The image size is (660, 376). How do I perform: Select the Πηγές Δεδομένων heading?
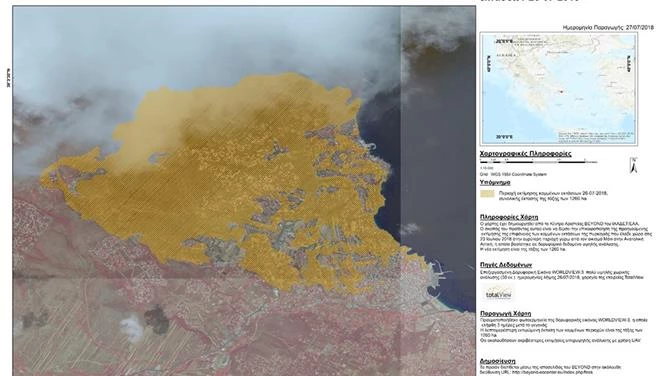(506, 265)
